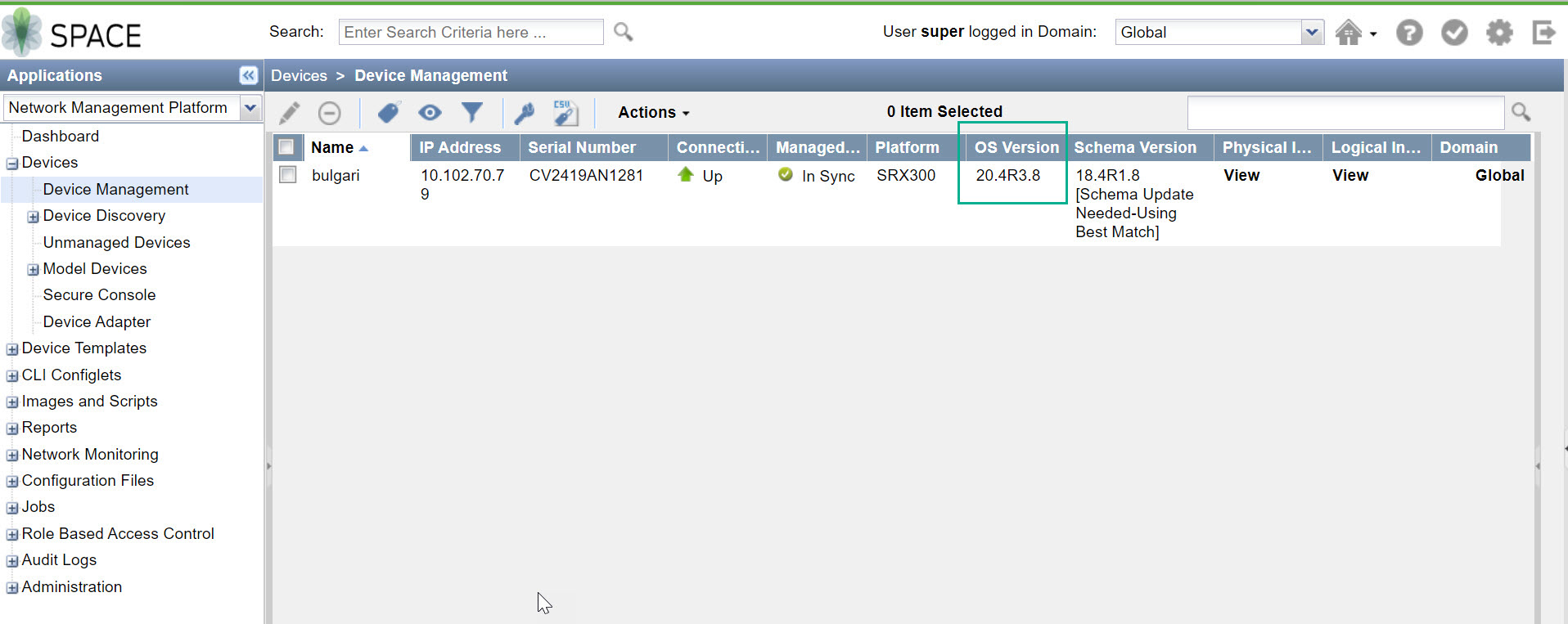Open the Domain Global dropdown
This screenshot has width=1568, height=624.
click(x=1312, y=32)
